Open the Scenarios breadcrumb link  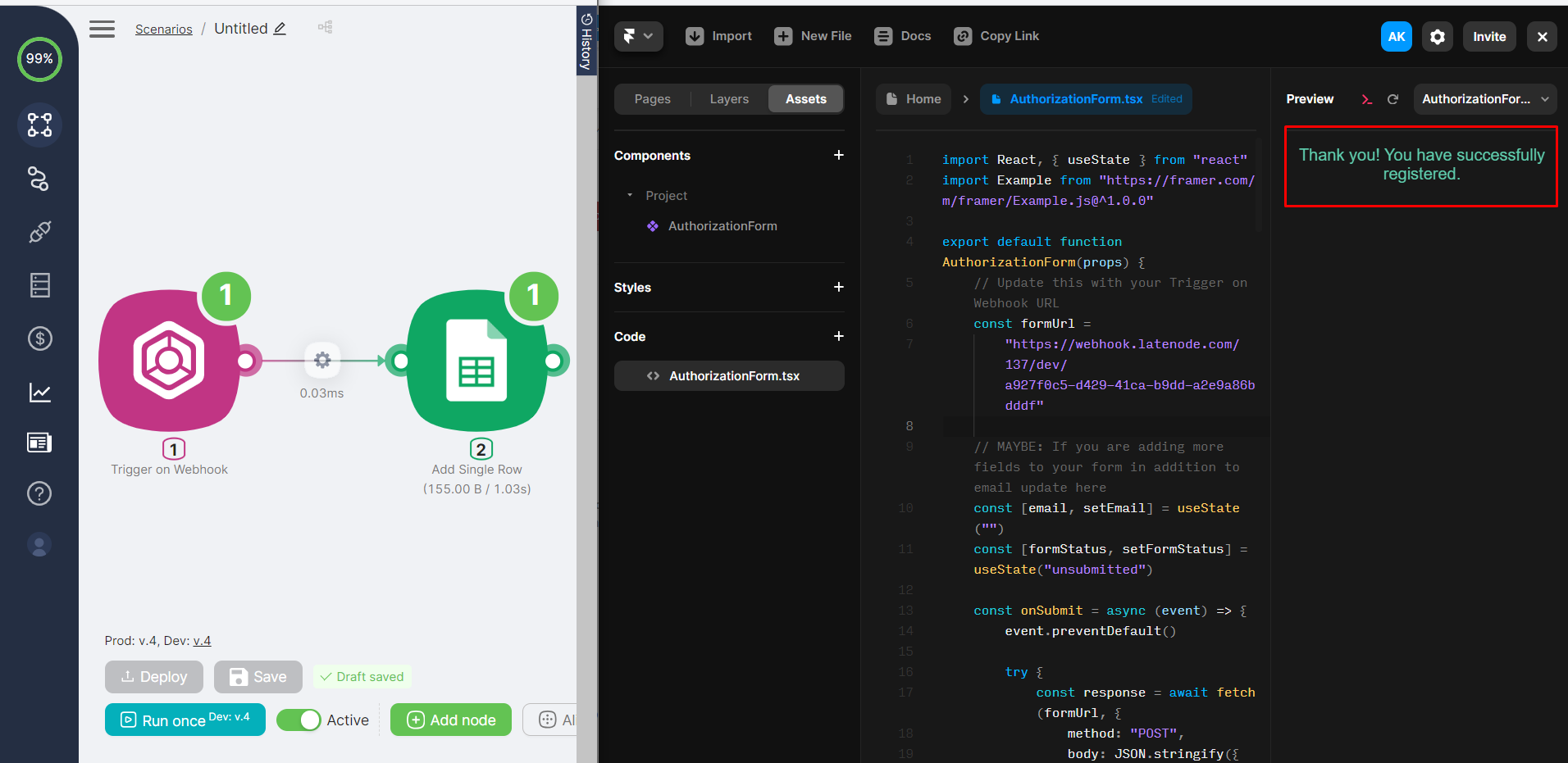[x=163, y=30]
